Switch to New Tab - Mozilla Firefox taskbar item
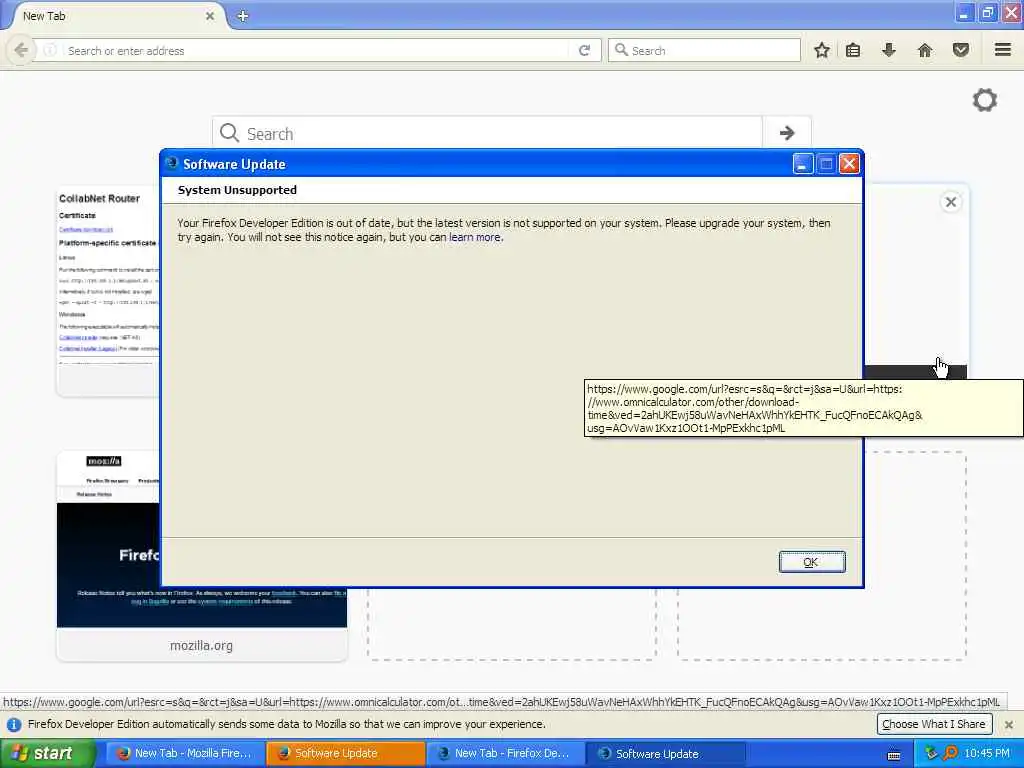Viewport: 1024px width, 768px height. pos(184,753)
